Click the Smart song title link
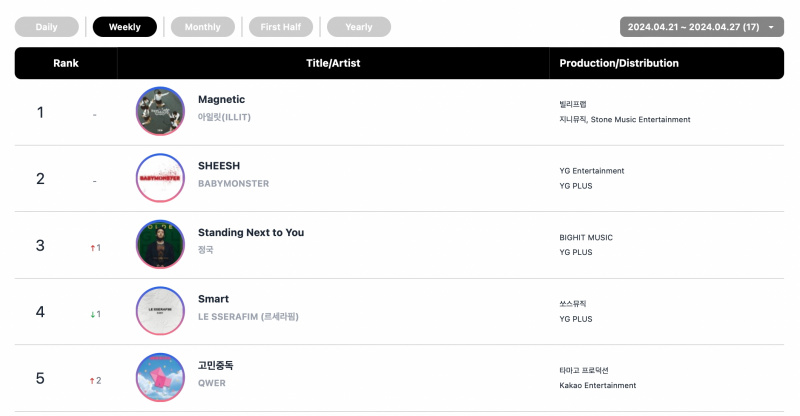This screenshot has width=800, height=416. pyautogui.click(x=213, y=299)
